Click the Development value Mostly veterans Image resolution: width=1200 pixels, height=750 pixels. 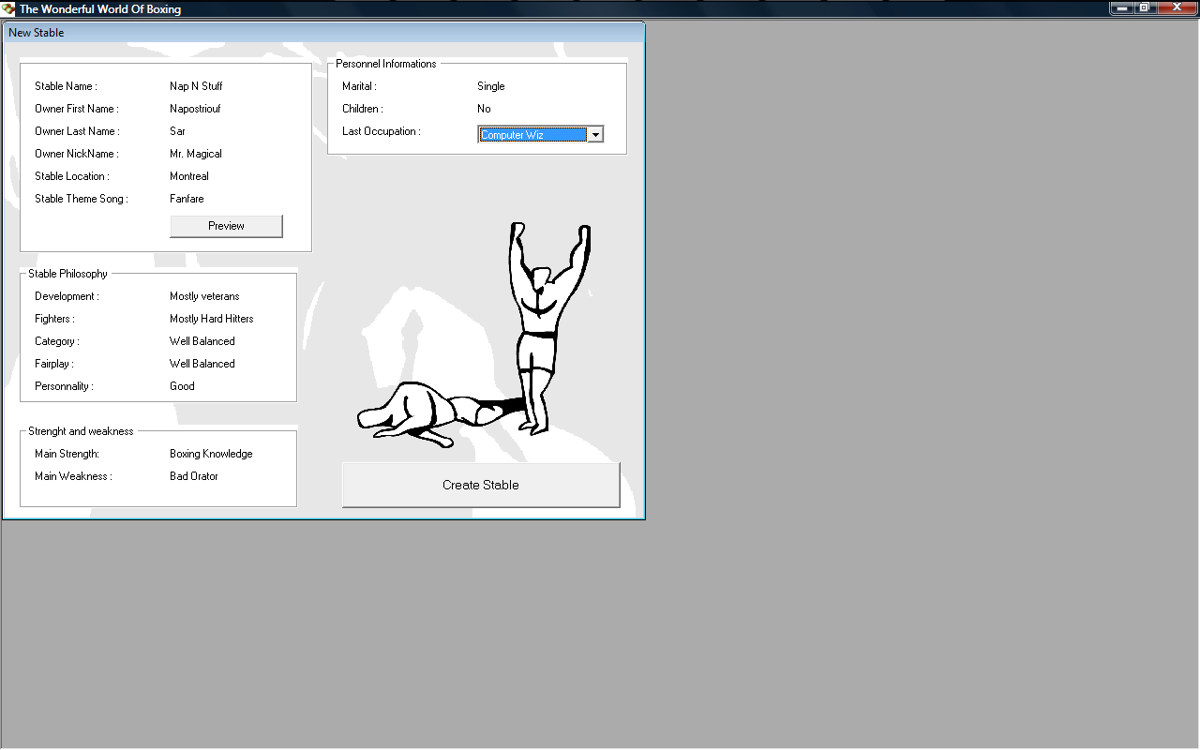[204, 296]
